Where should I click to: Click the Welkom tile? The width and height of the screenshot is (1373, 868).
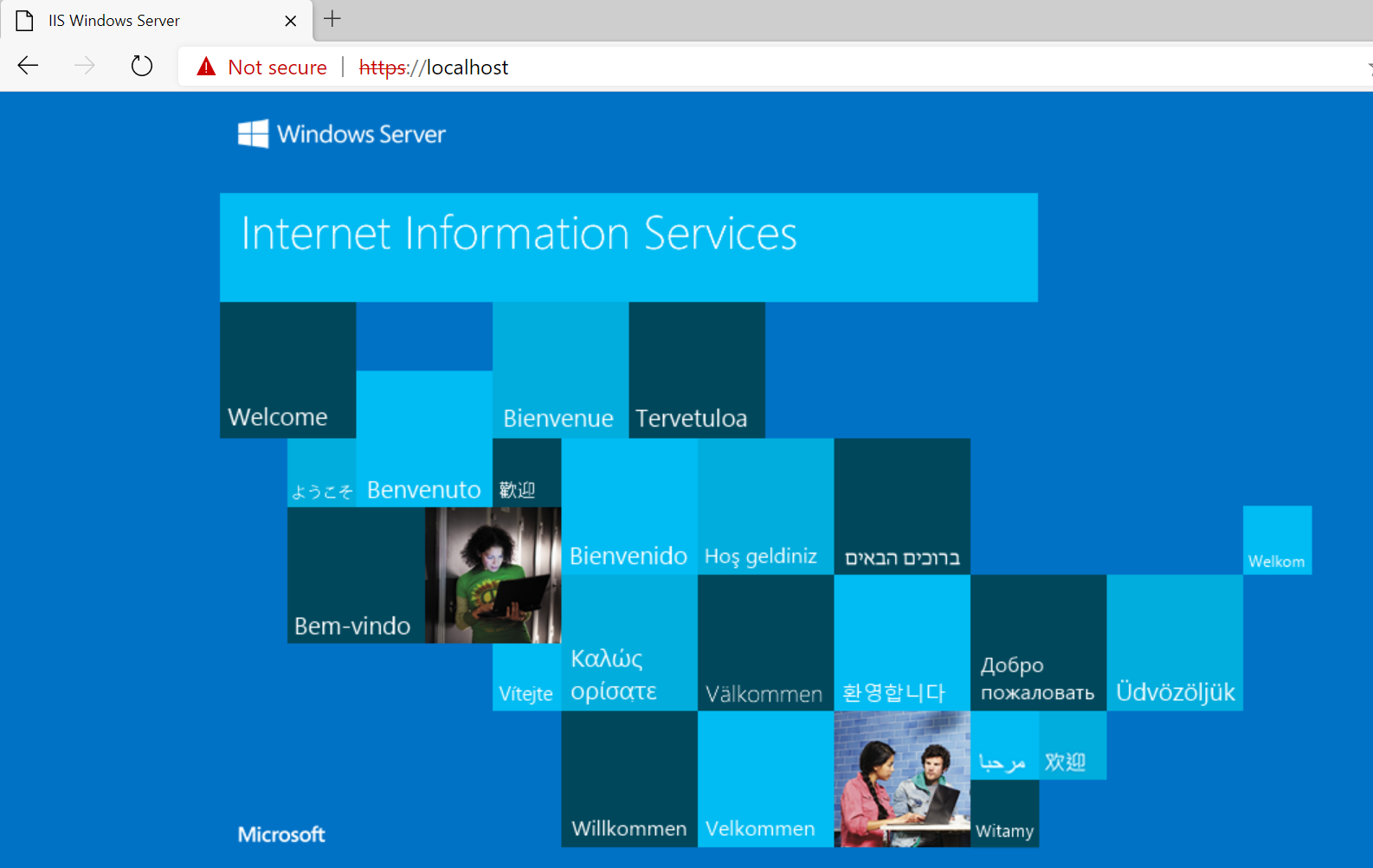click(x=1277, y=540)
